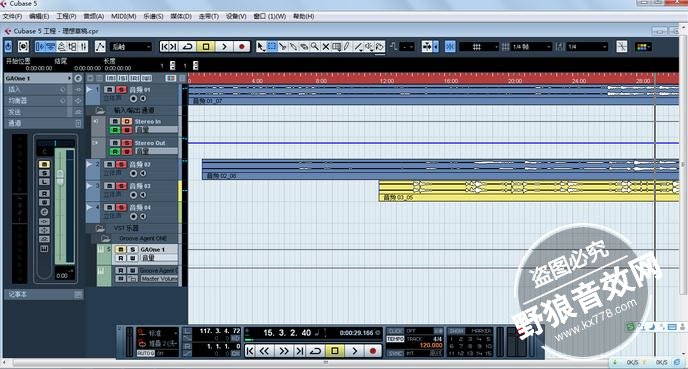Open the Snap type dropdown
Image resolution: width=688 pixels, height=369 pixels.
tap(479, 47)
